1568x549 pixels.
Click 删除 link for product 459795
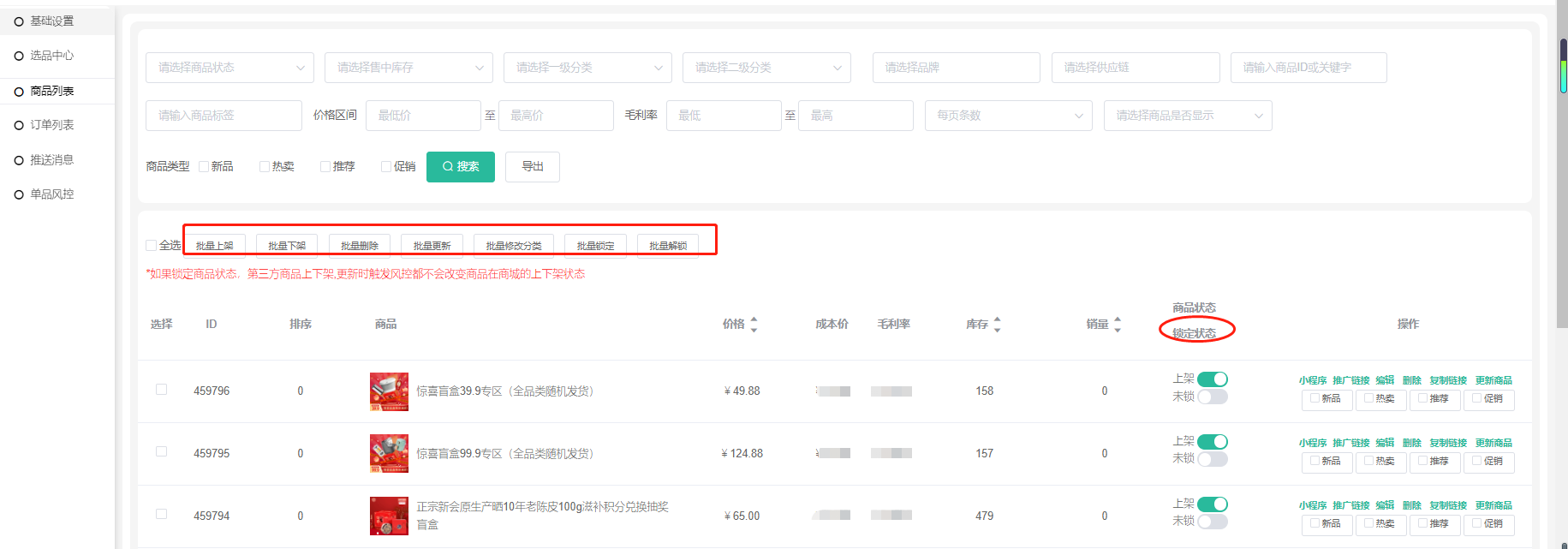[x=1412, y=443]
